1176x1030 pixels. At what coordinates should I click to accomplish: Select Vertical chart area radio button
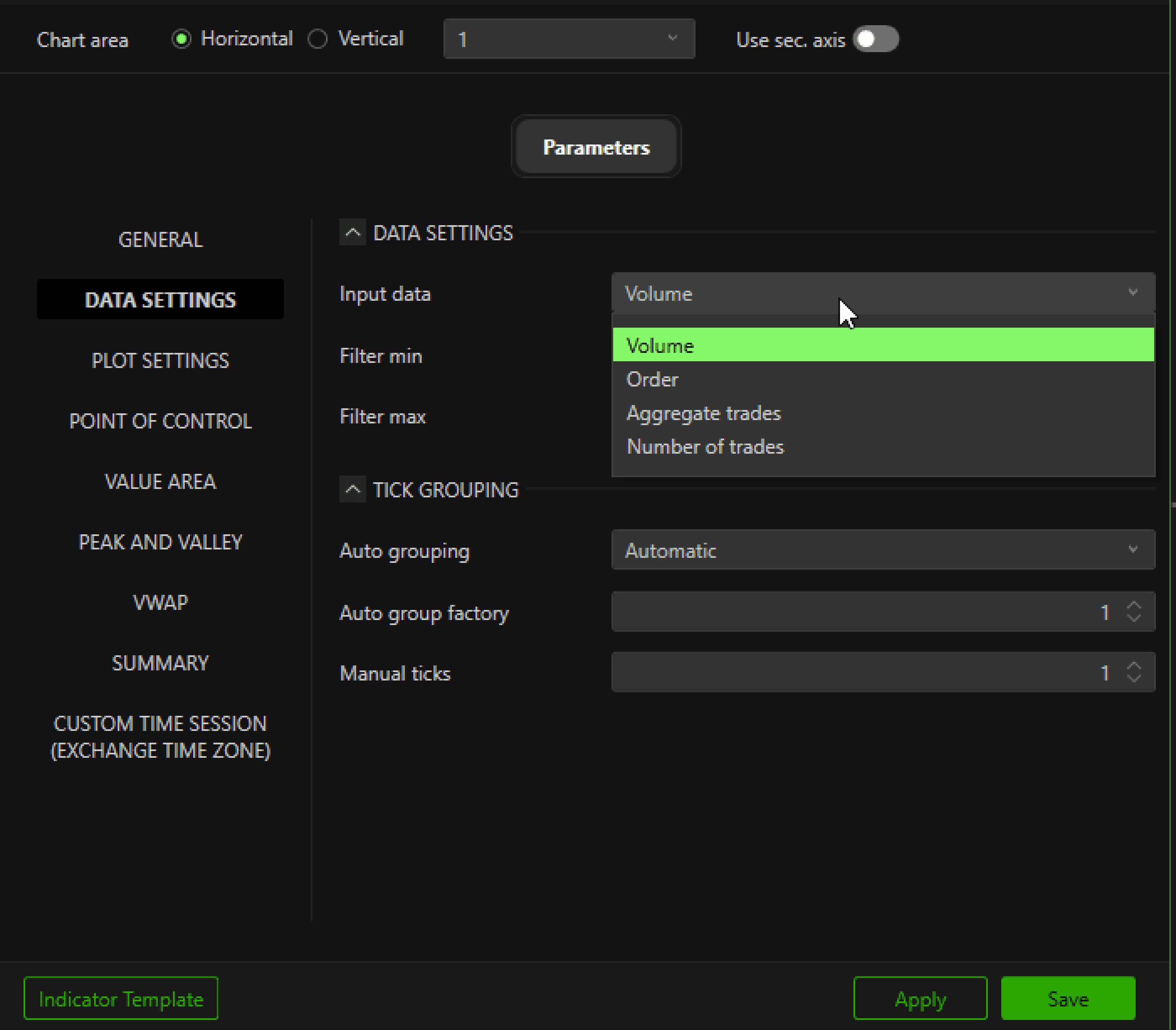tap(318, 39)
